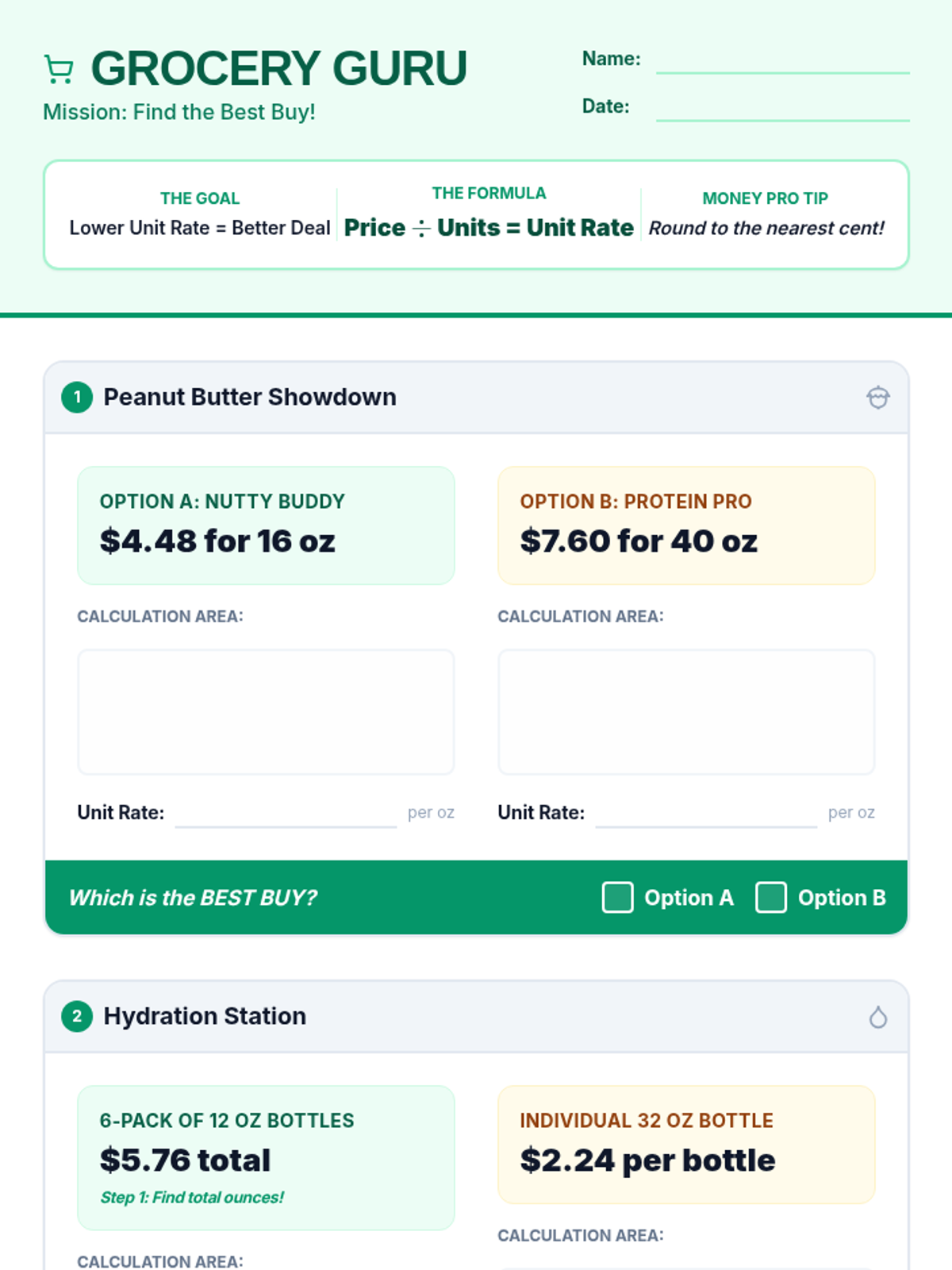Click the Individual 32 oz Bottle card
The height and width of the screenshot is (1270, 952).
coord(686,1145)
